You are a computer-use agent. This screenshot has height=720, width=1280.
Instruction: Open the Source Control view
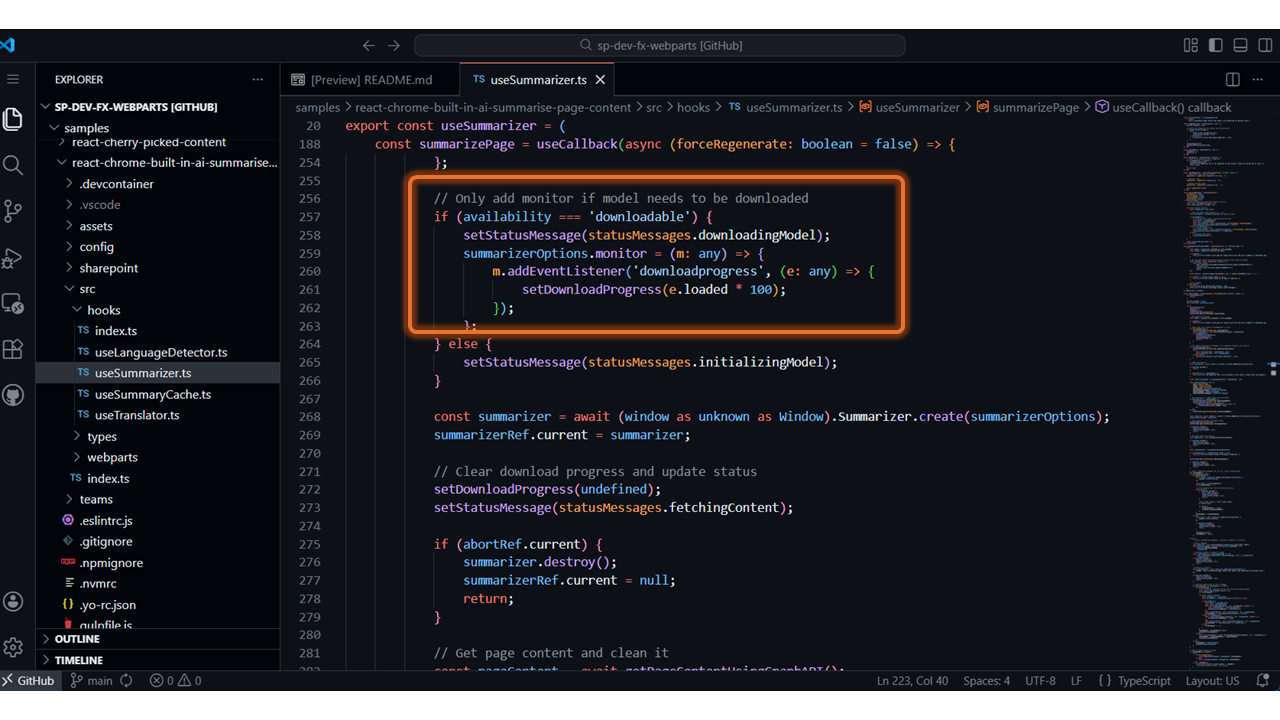(x=13, y=211)
